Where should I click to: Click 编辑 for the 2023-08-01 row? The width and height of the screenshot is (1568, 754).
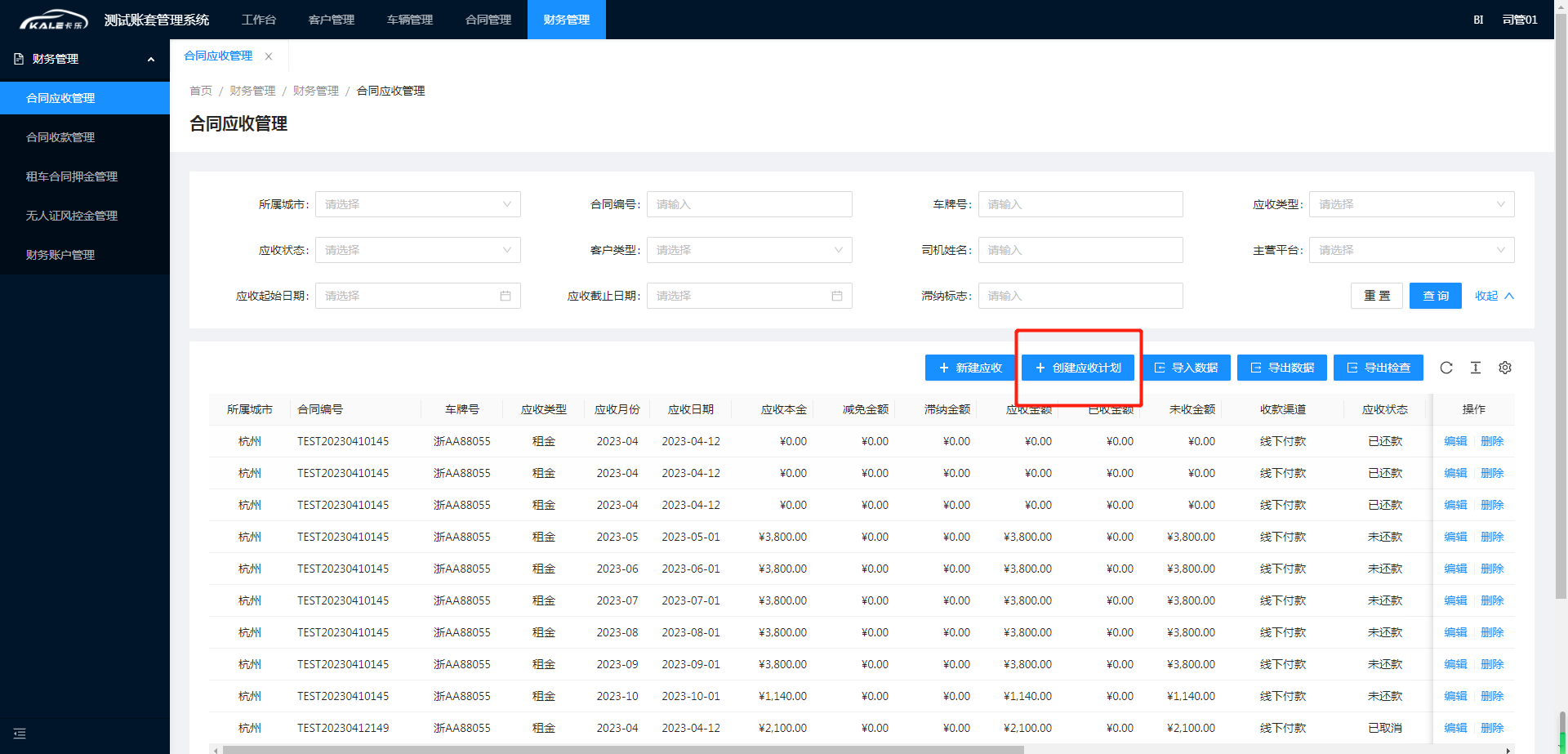click(x=1455, y=632)
